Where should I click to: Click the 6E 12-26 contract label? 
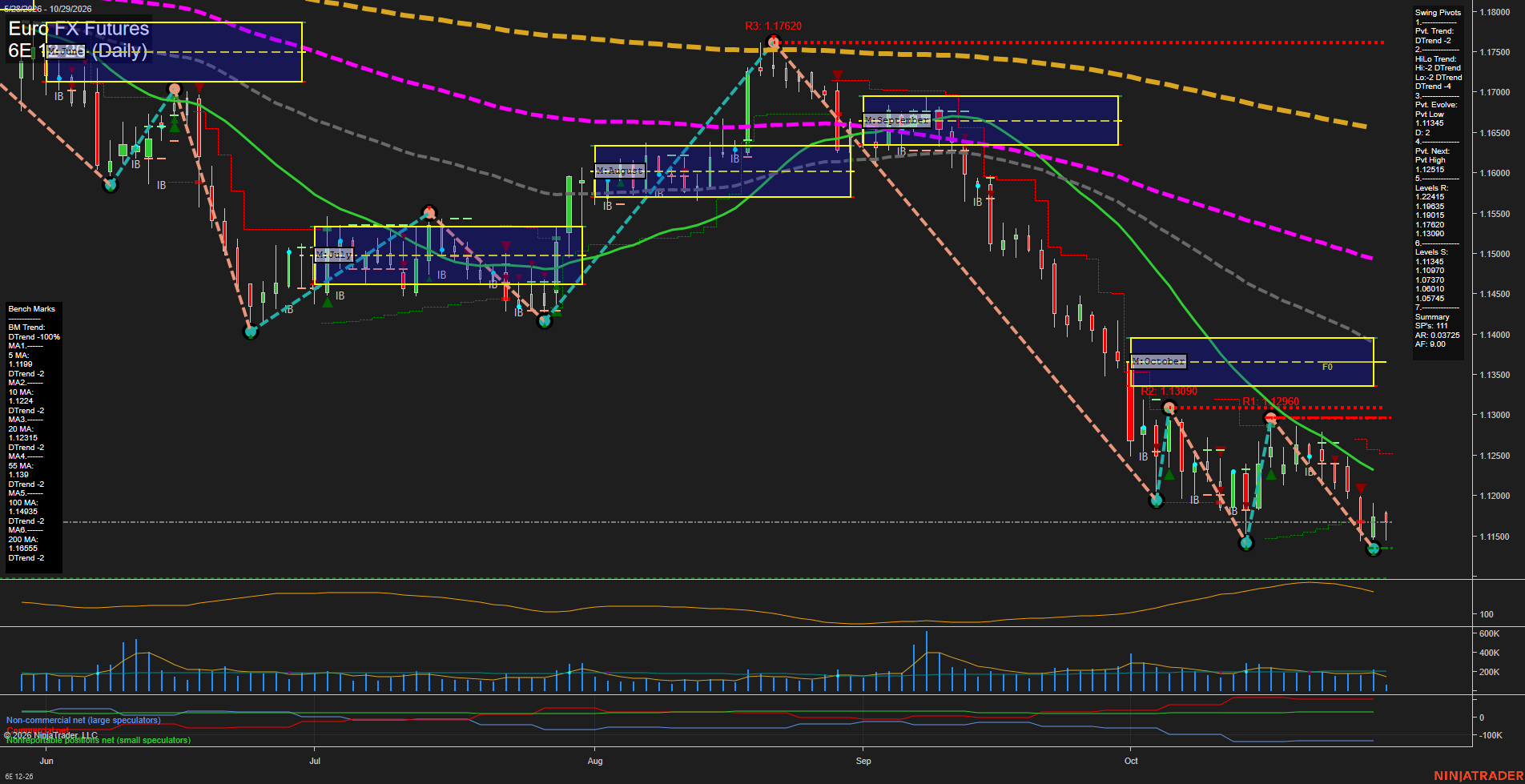[19, 776]
